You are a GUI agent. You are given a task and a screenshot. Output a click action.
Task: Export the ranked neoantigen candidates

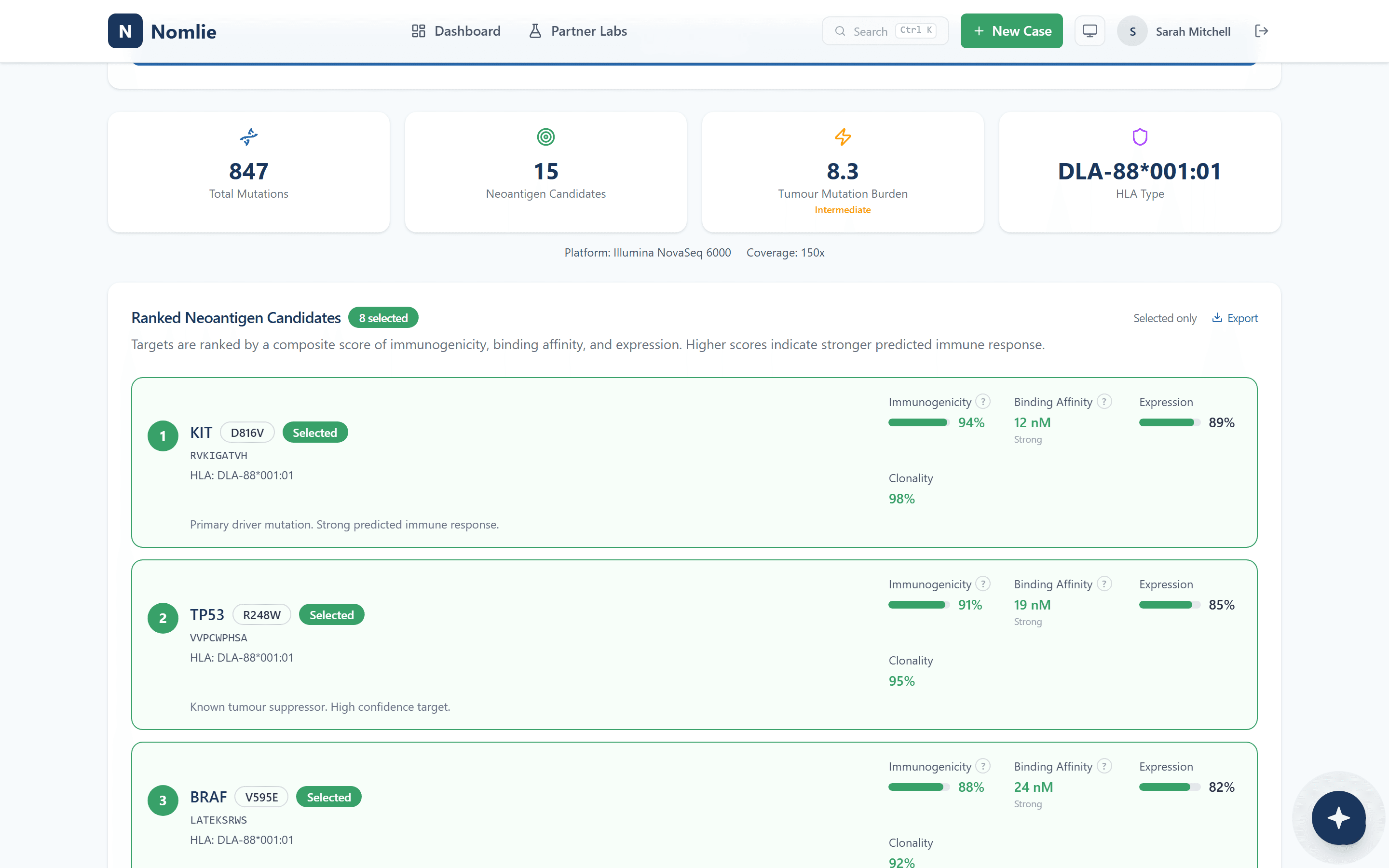(x=1235, y=318)
